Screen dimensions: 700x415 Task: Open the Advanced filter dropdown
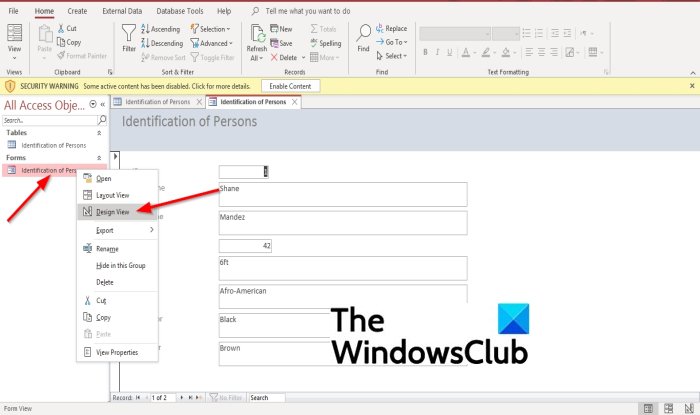[211, 43]
